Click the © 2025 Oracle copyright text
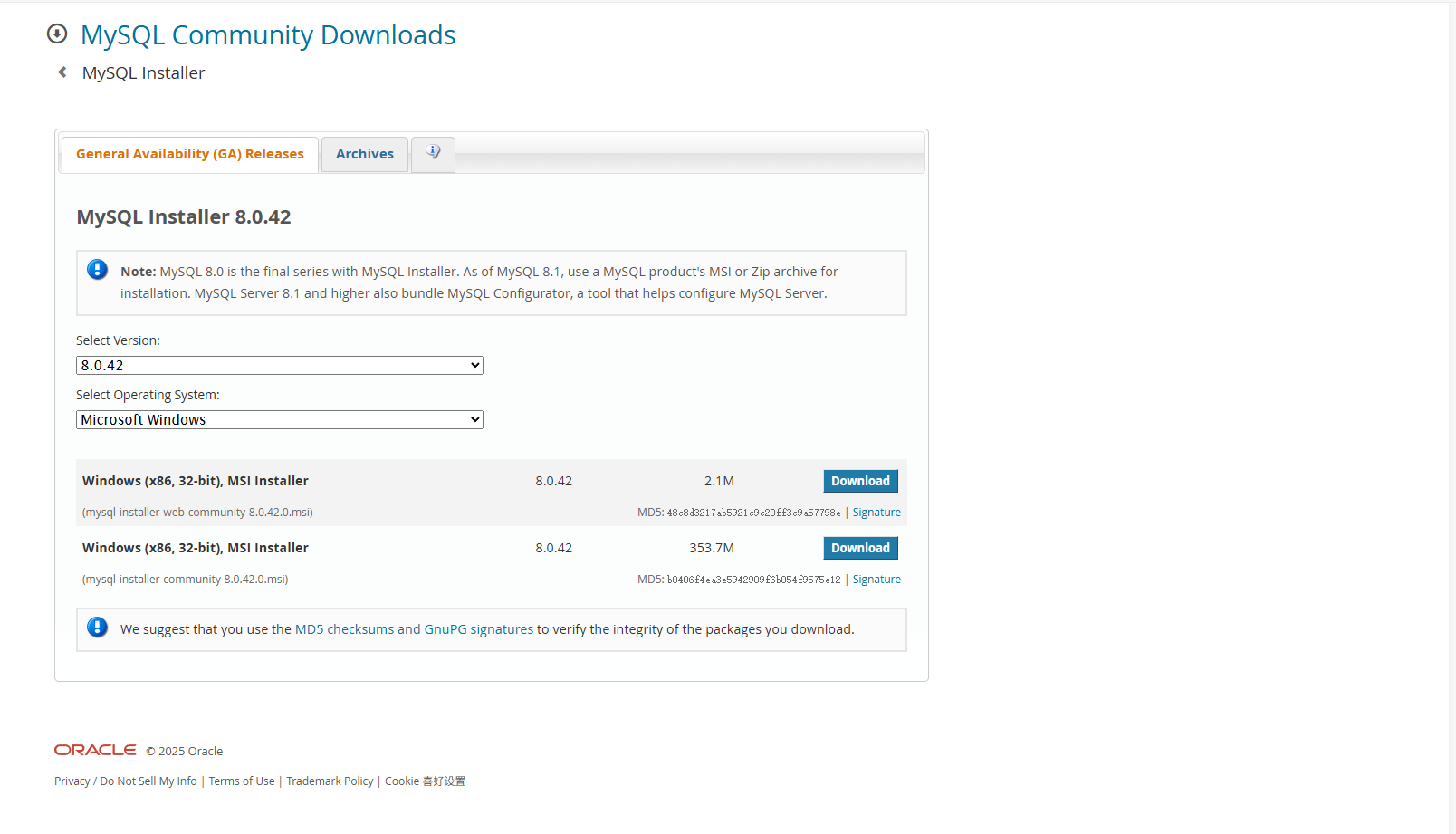 185,751
